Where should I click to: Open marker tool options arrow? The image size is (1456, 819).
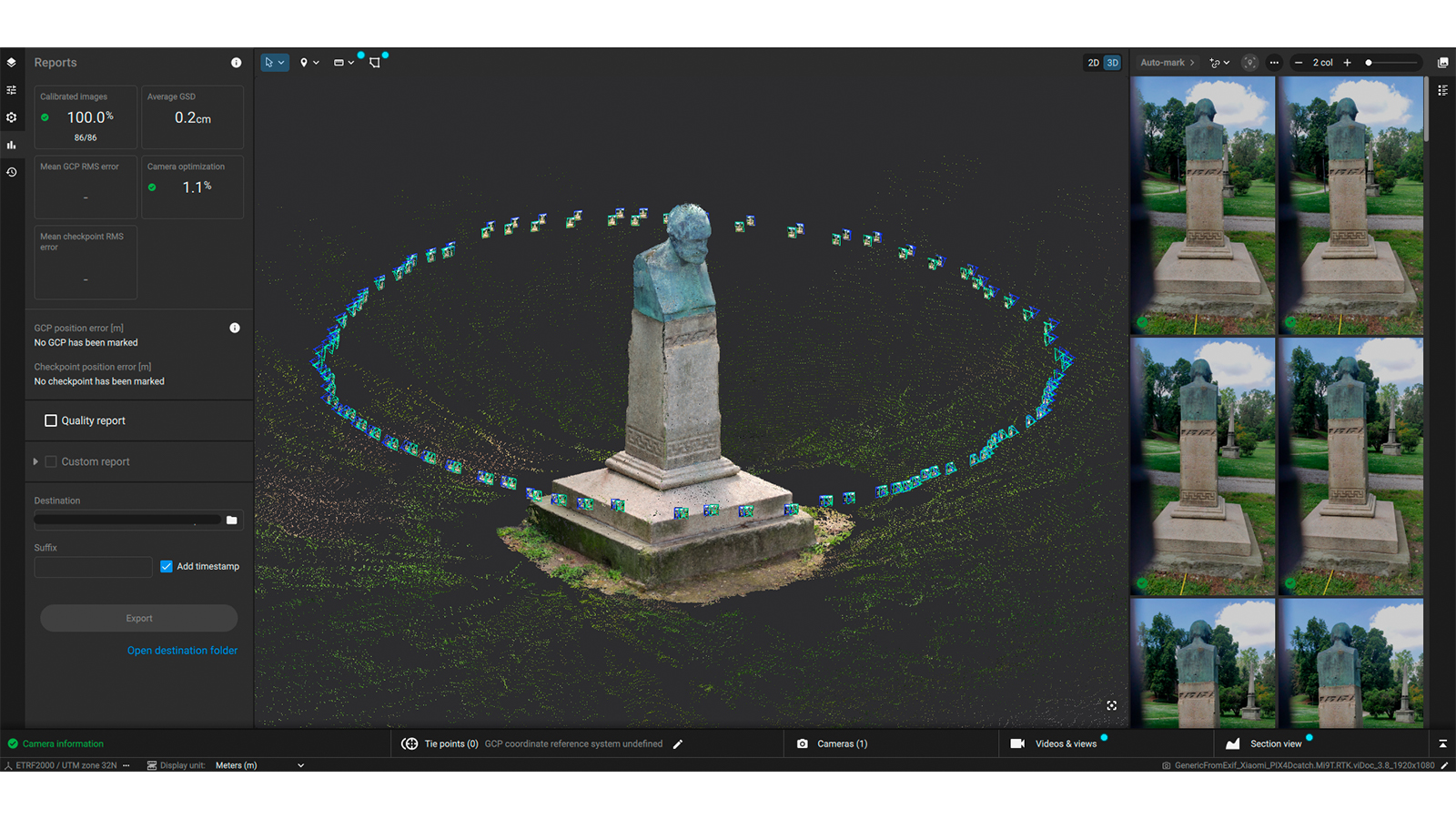316,63
